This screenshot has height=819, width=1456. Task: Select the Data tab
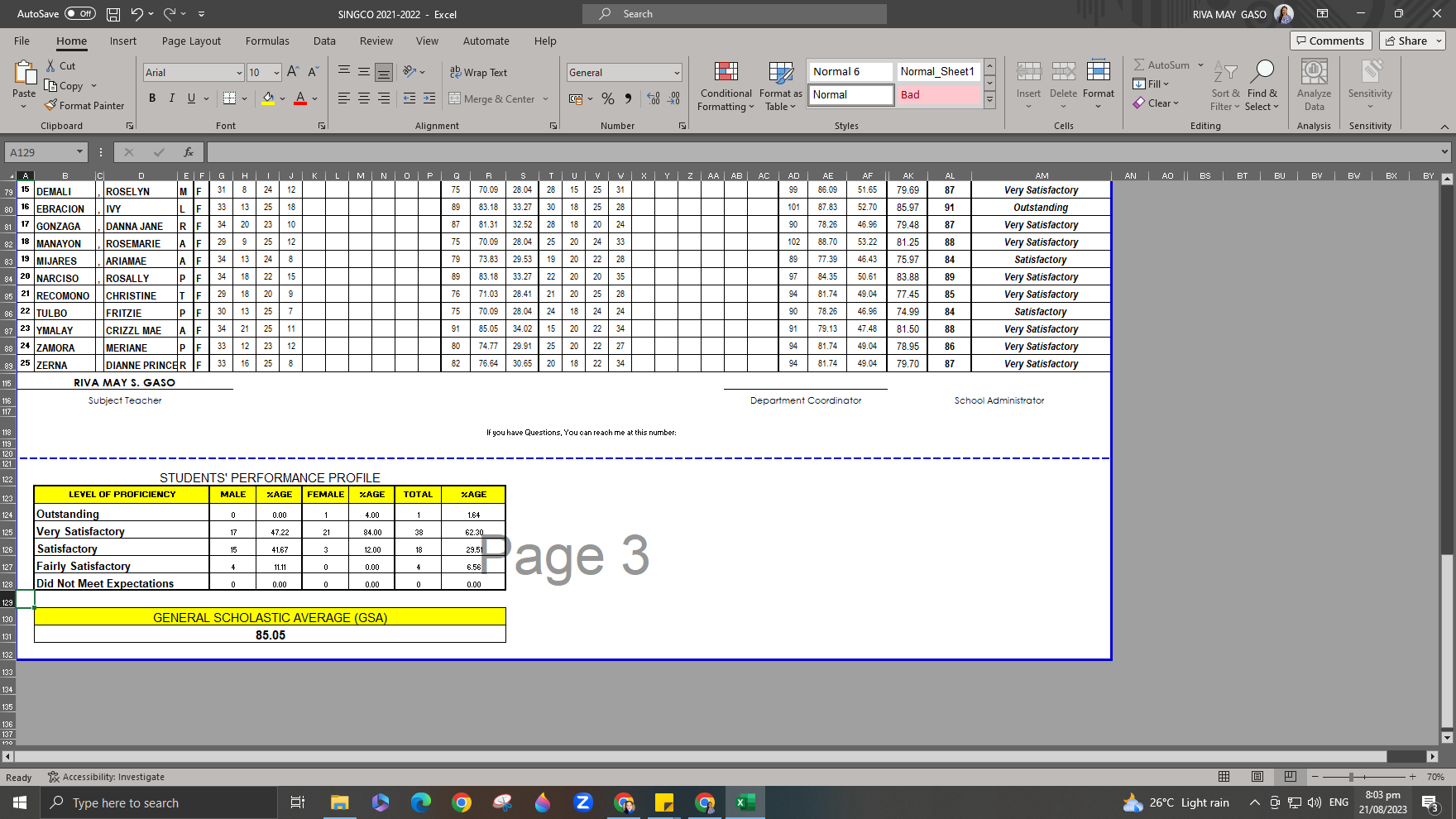pyautogui.click(x=324, y=41)
